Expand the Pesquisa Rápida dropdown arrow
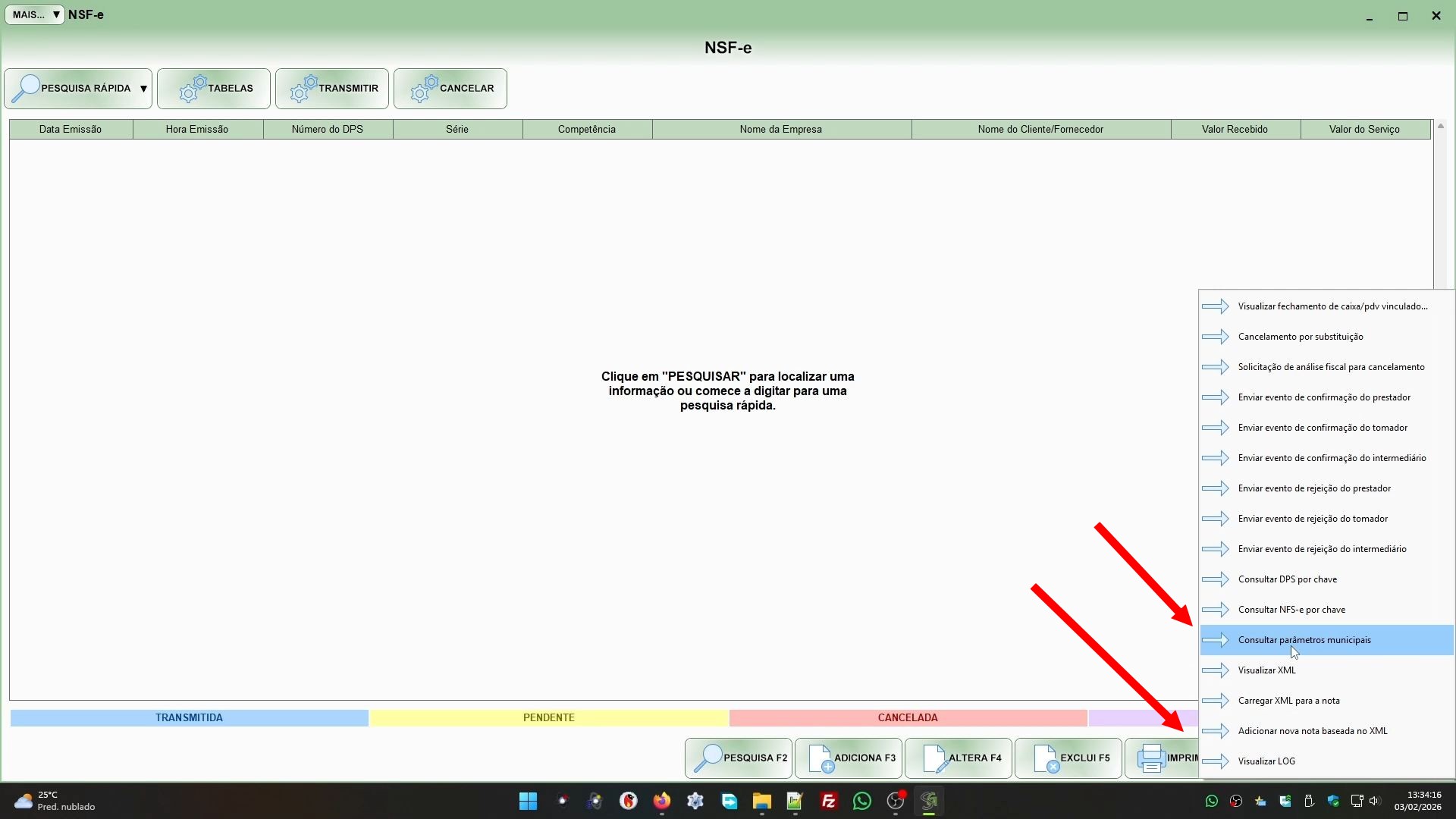This screenshot has width=1456, height=819. coord(143,89)
